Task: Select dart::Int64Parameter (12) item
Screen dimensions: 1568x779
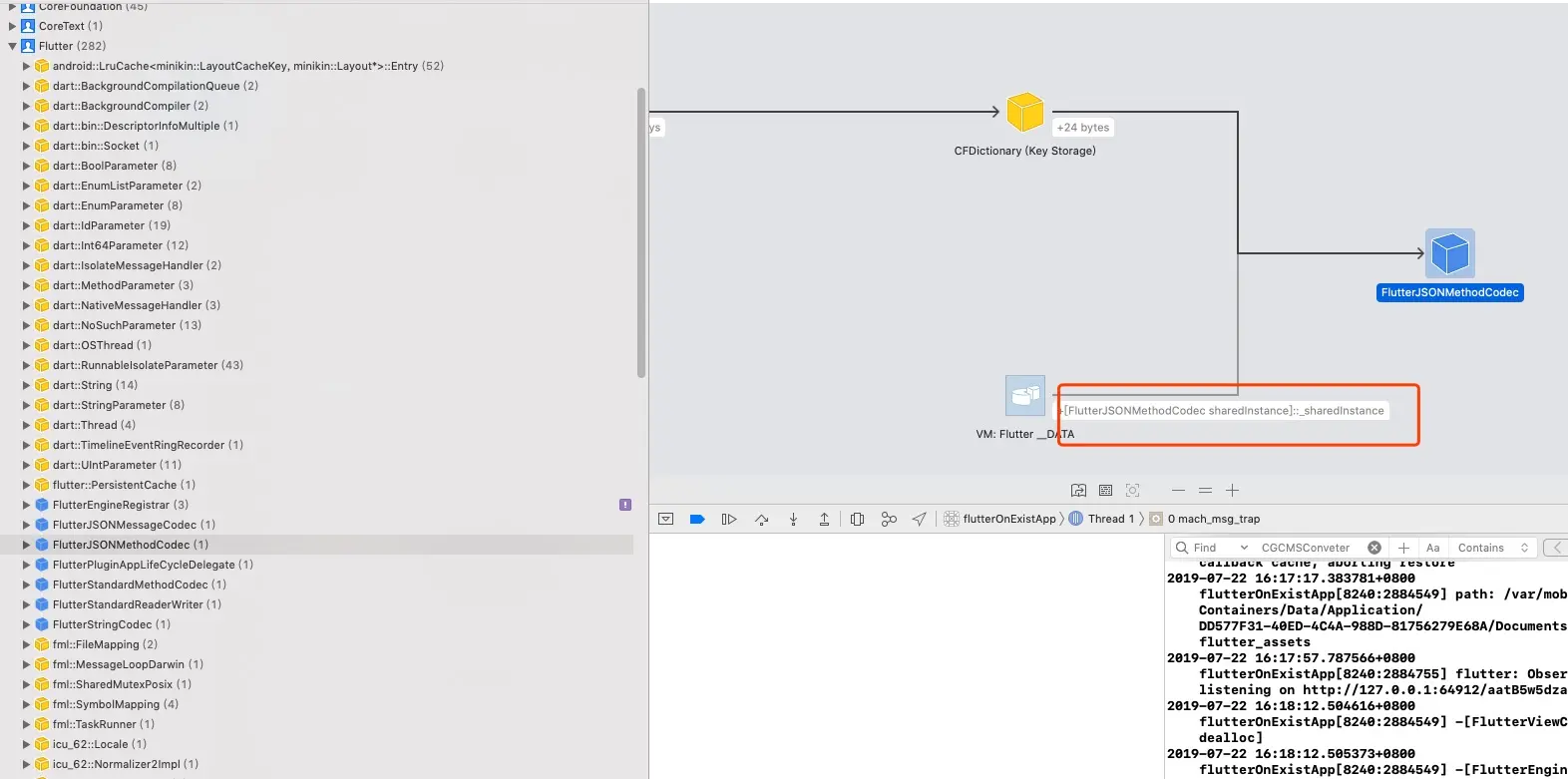Action: pyautogui.click(x=120, y=245)
